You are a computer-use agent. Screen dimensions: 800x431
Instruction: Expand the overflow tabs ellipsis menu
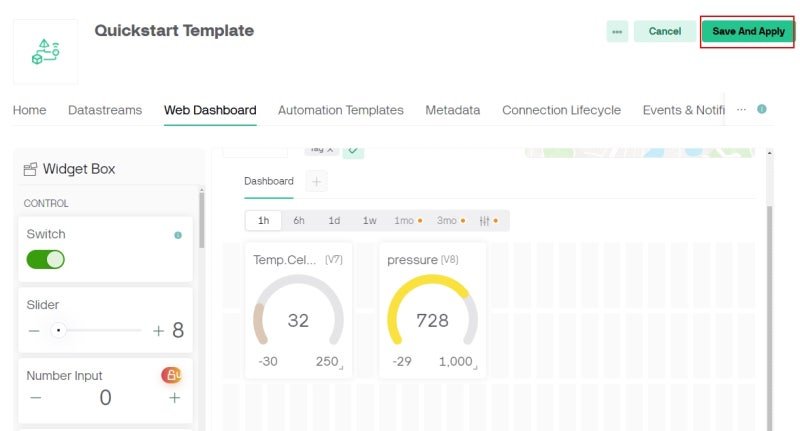(x=741, y=110)
